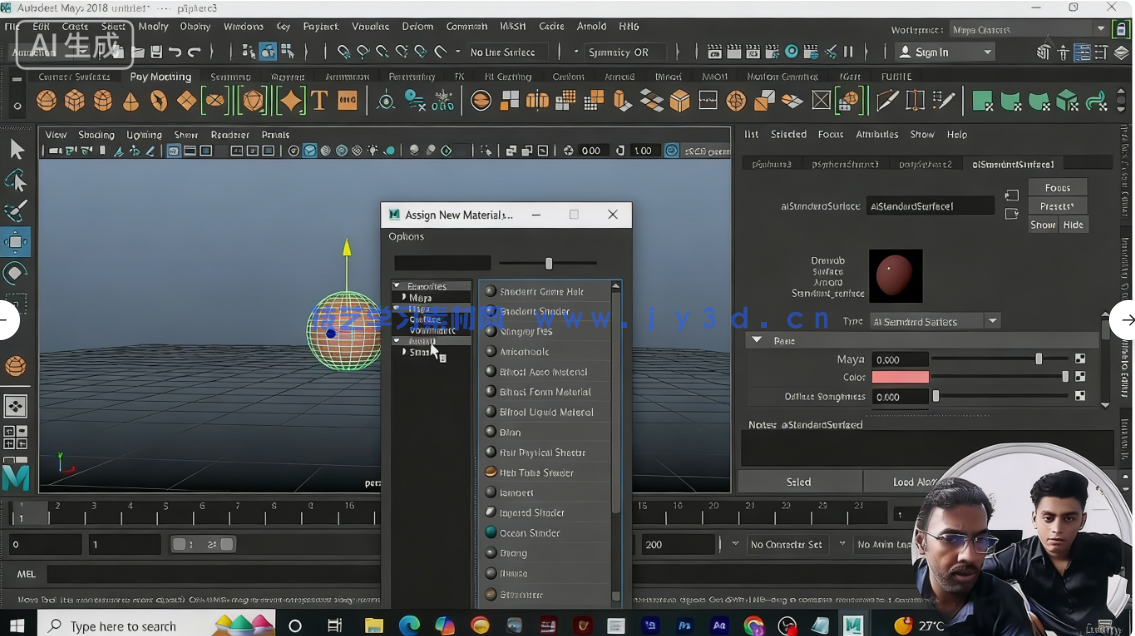Collapse the Base section disclosure triangle
The image size is (1135, 636).
(757, 341)
